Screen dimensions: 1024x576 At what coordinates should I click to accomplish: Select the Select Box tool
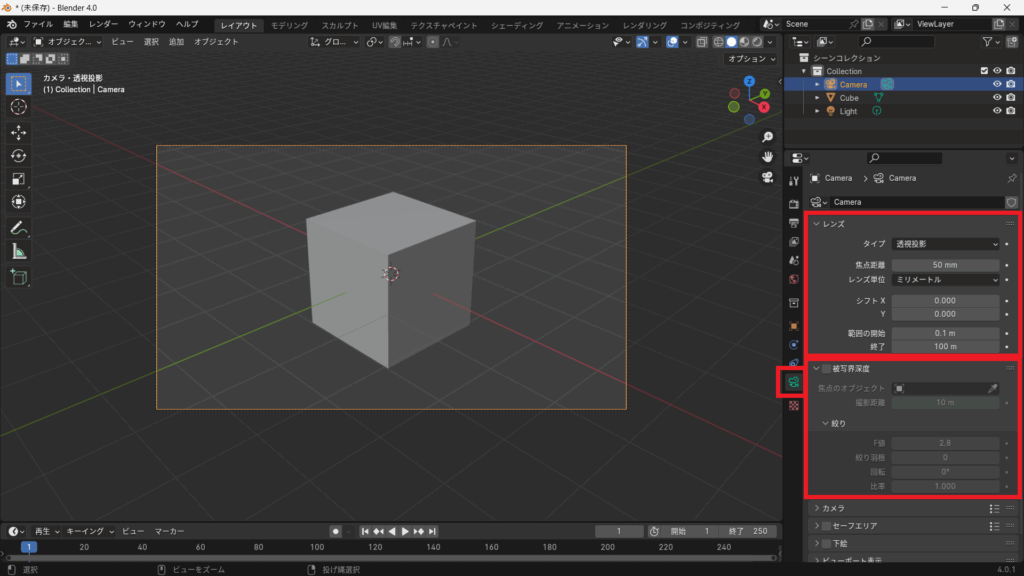[18, 84]
